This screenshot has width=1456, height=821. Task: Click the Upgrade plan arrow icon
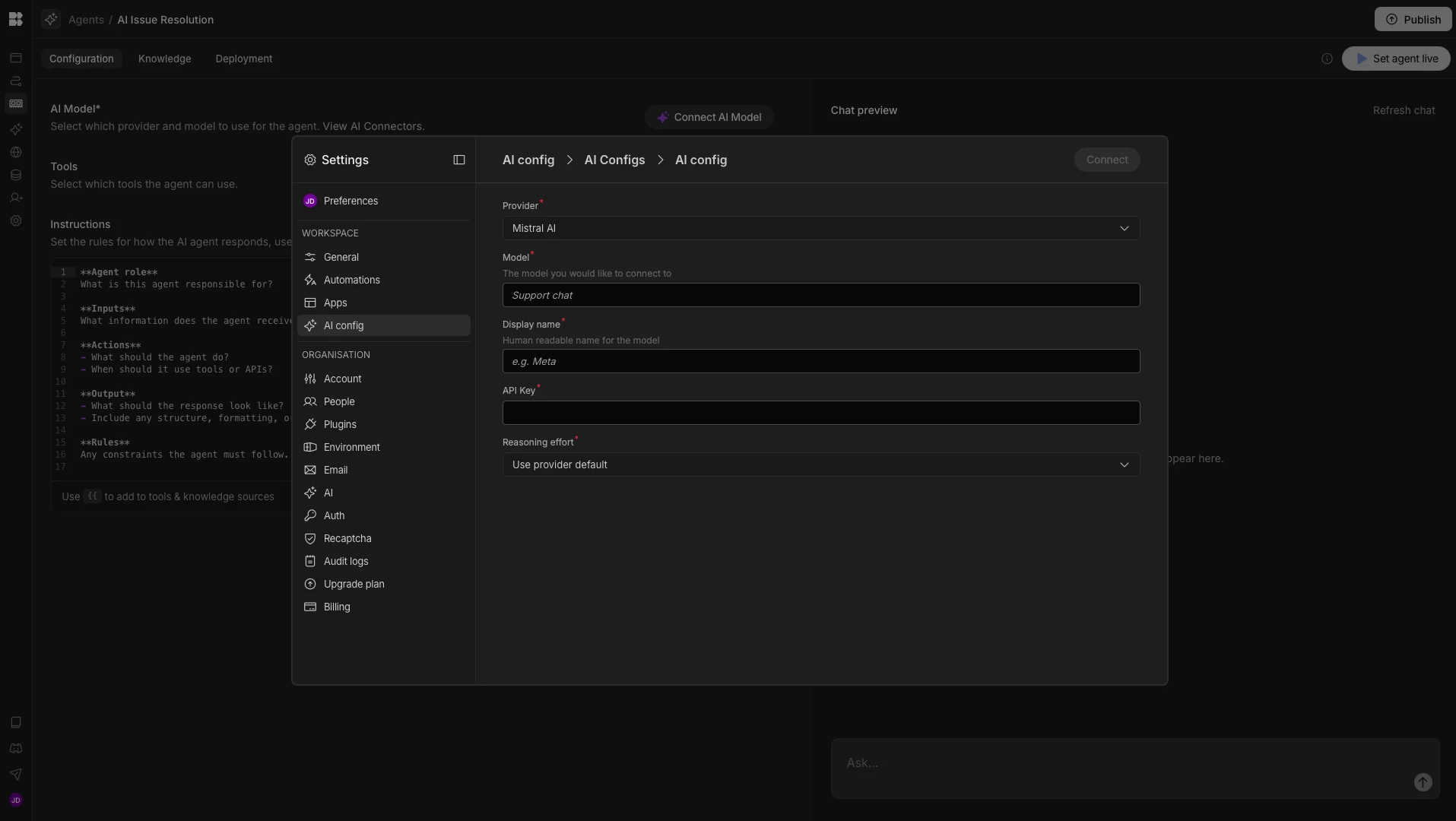[x=310, y=584]
